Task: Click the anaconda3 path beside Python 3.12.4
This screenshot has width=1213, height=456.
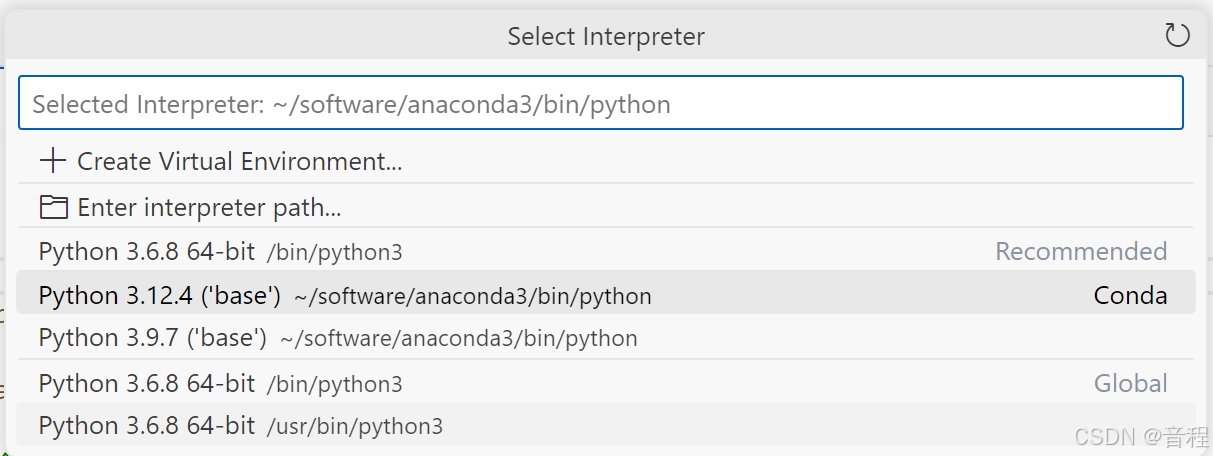Action: coord(472,297)
